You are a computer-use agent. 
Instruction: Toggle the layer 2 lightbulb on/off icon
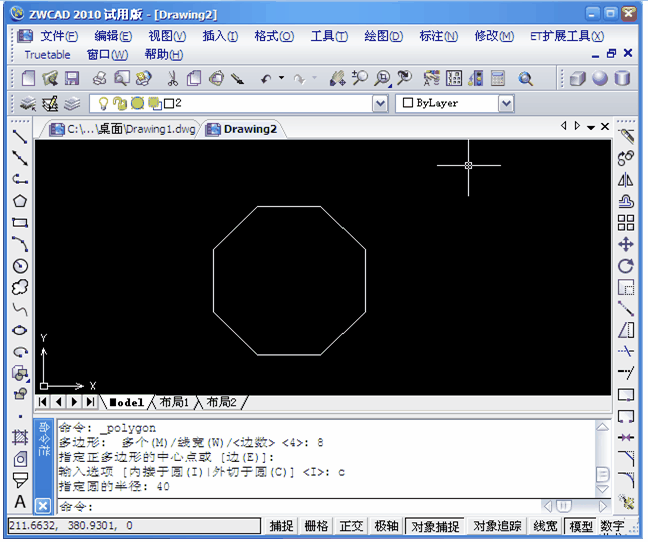(x=103, y=103)
